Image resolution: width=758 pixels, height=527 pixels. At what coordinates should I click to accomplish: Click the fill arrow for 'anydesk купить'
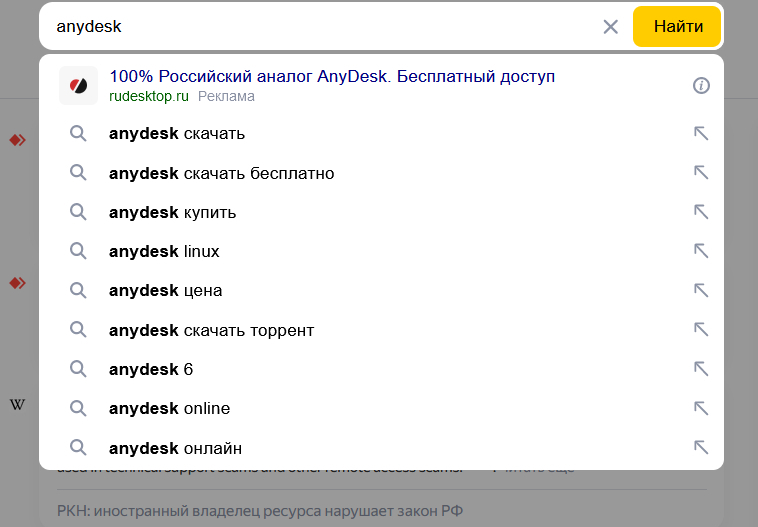(x=701, y=212)
